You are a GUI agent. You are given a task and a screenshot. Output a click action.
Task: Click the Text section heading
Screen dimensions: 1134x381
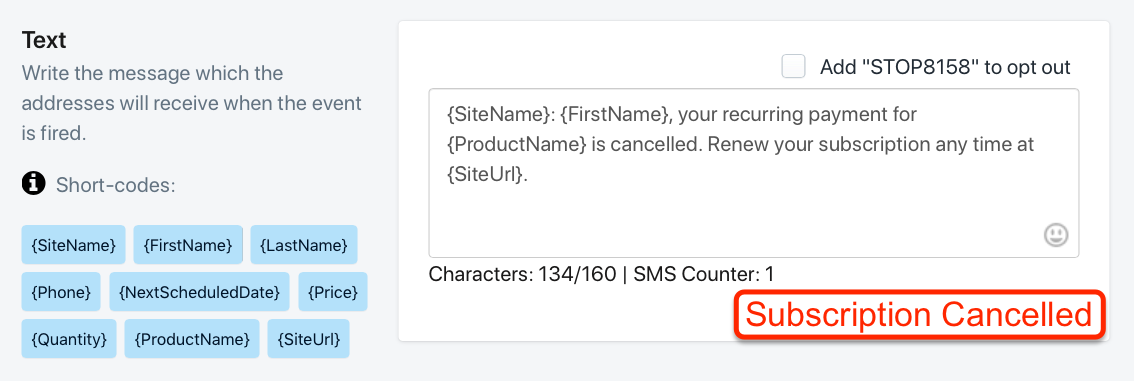click(x=44, y=40)
